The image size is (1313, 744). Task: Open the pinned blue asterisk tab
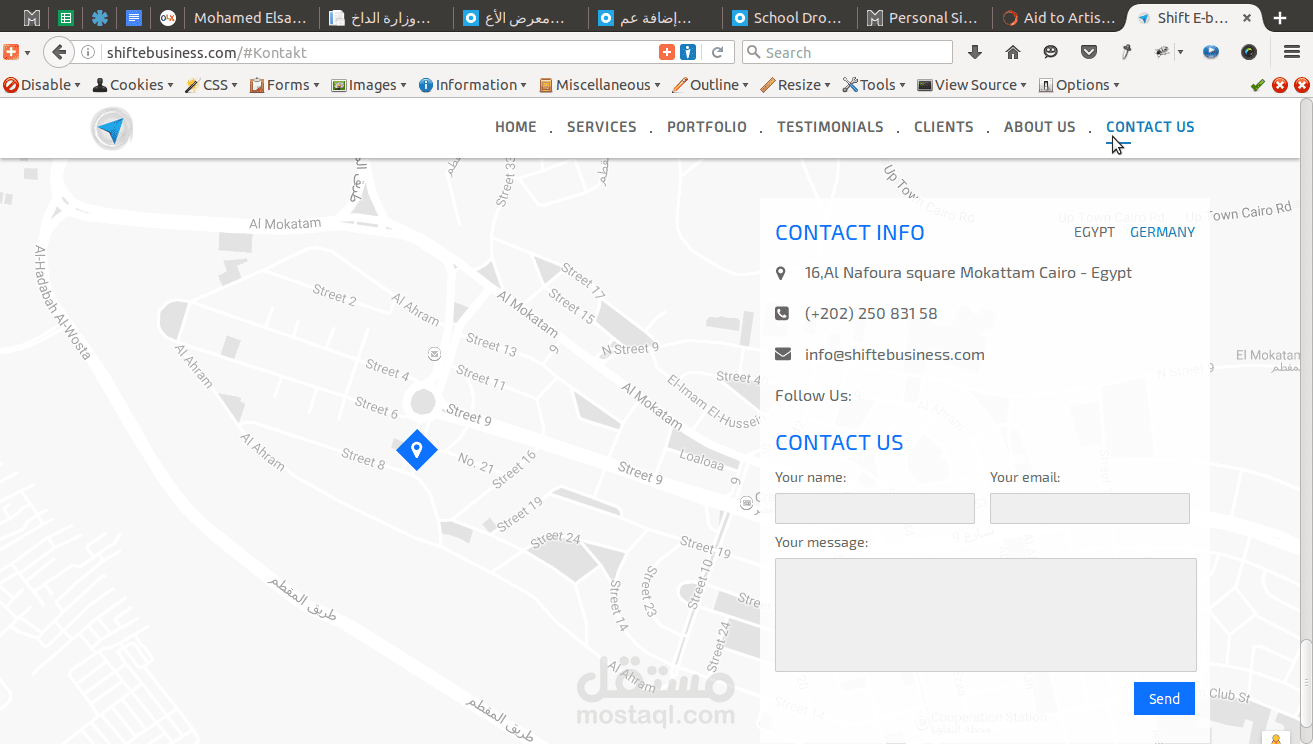(100, 17)
